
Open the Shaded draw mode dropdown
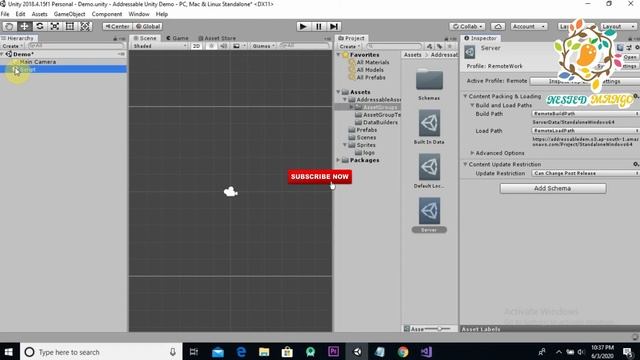tap(160, 46)
